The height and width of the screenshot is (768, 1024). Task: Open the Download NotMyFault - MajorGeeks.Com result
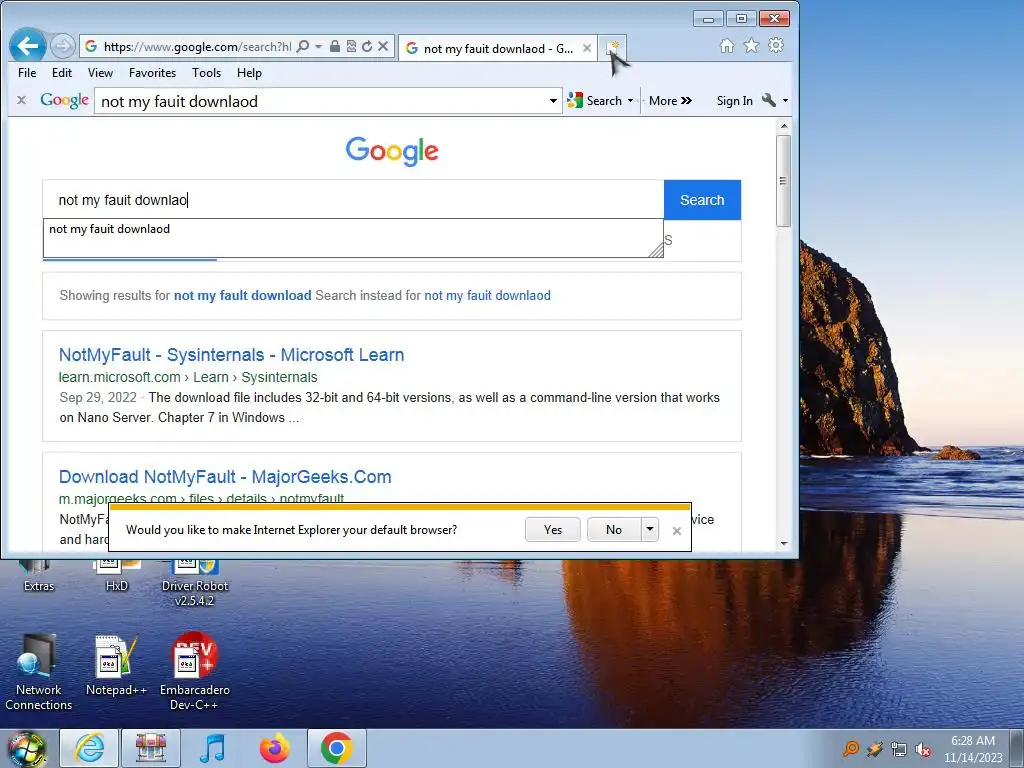click(225, 477)
